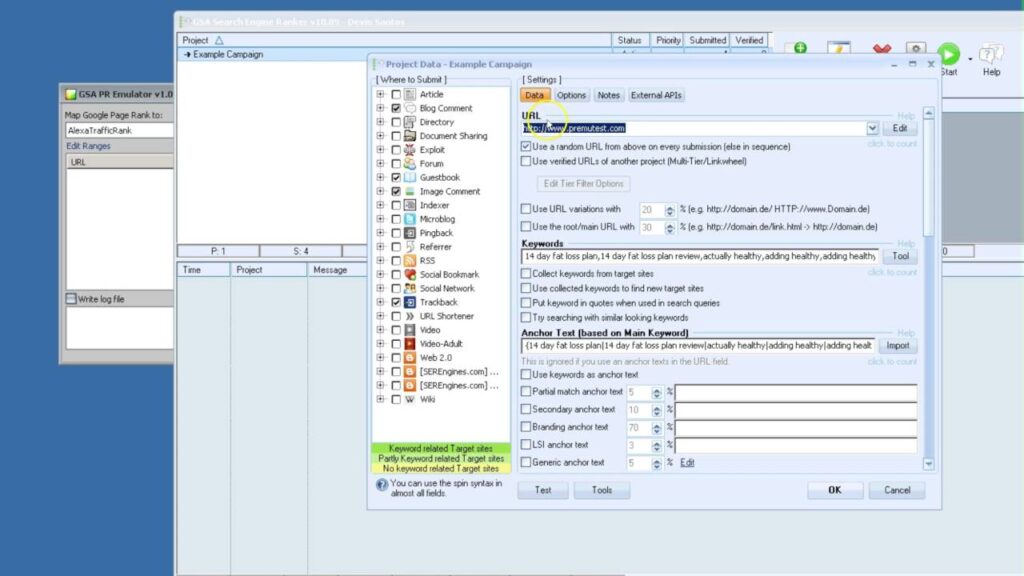
Task: Expand the Web 2.0 tree node
Action: [381, 358]
